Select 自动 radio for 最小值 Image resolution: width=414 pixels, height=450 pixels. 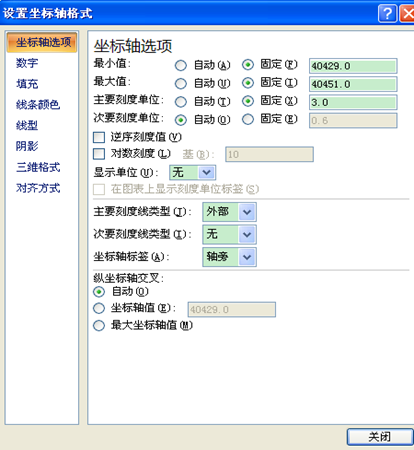[181, 65]
